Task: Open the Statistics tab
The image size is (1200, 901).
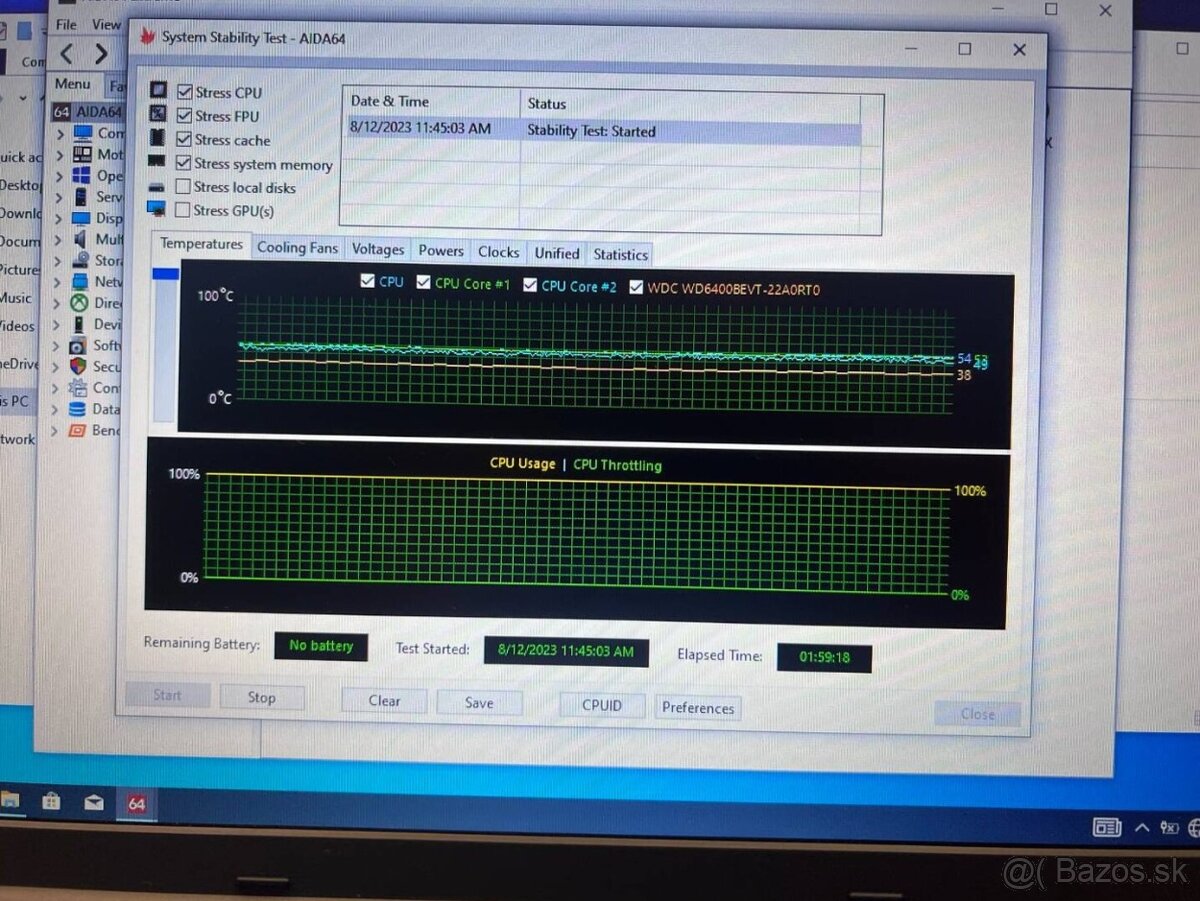Action: pos(620,254)
